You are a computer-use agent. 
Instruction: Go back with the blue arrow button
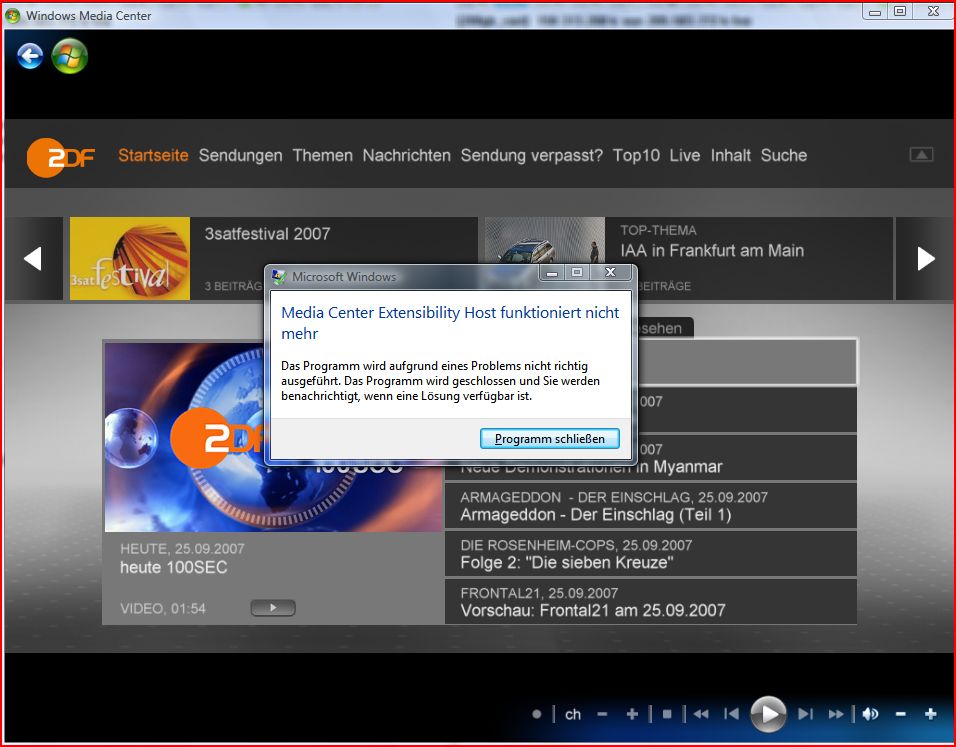point(30,56)
